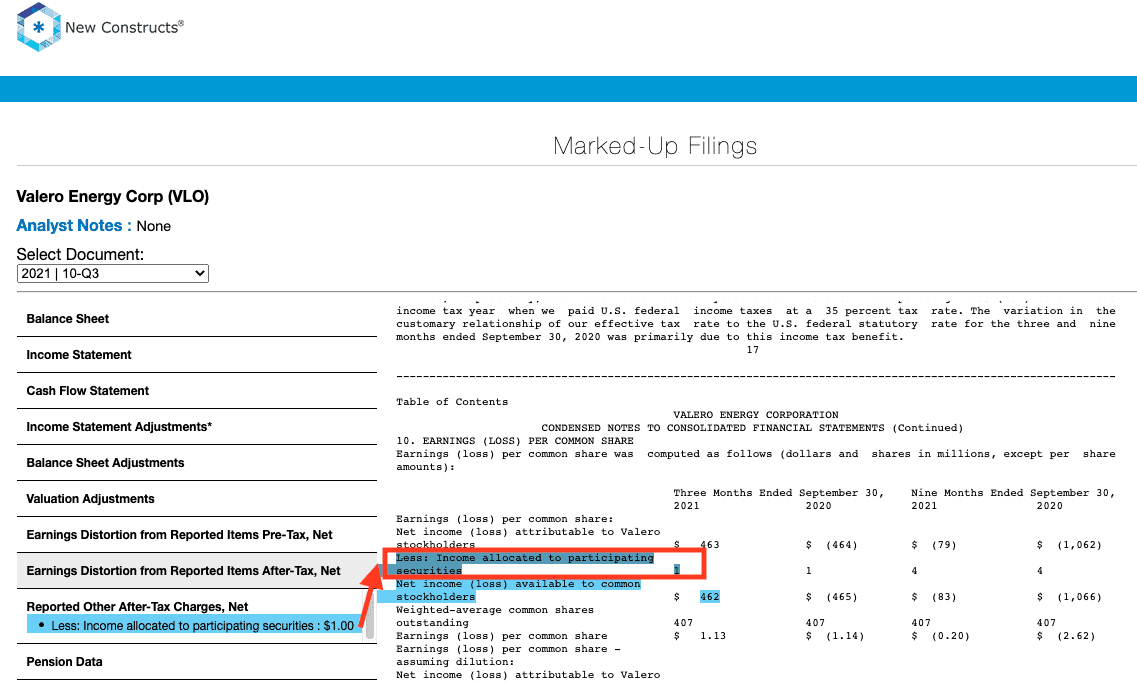
Task: Click the Table of Contents text in filing
Action: point(452,402)
